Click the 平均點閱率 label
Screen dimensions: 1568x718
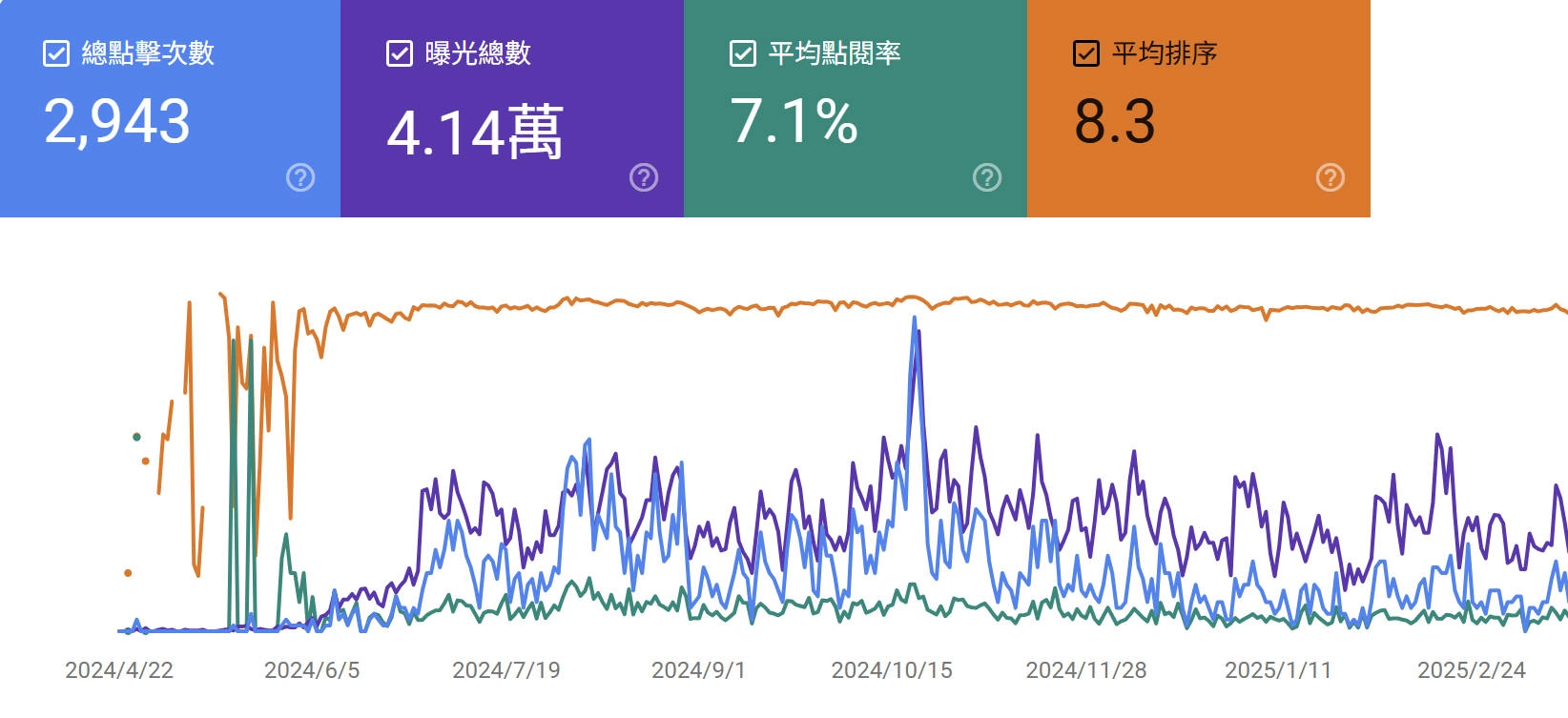pos(835,53)
